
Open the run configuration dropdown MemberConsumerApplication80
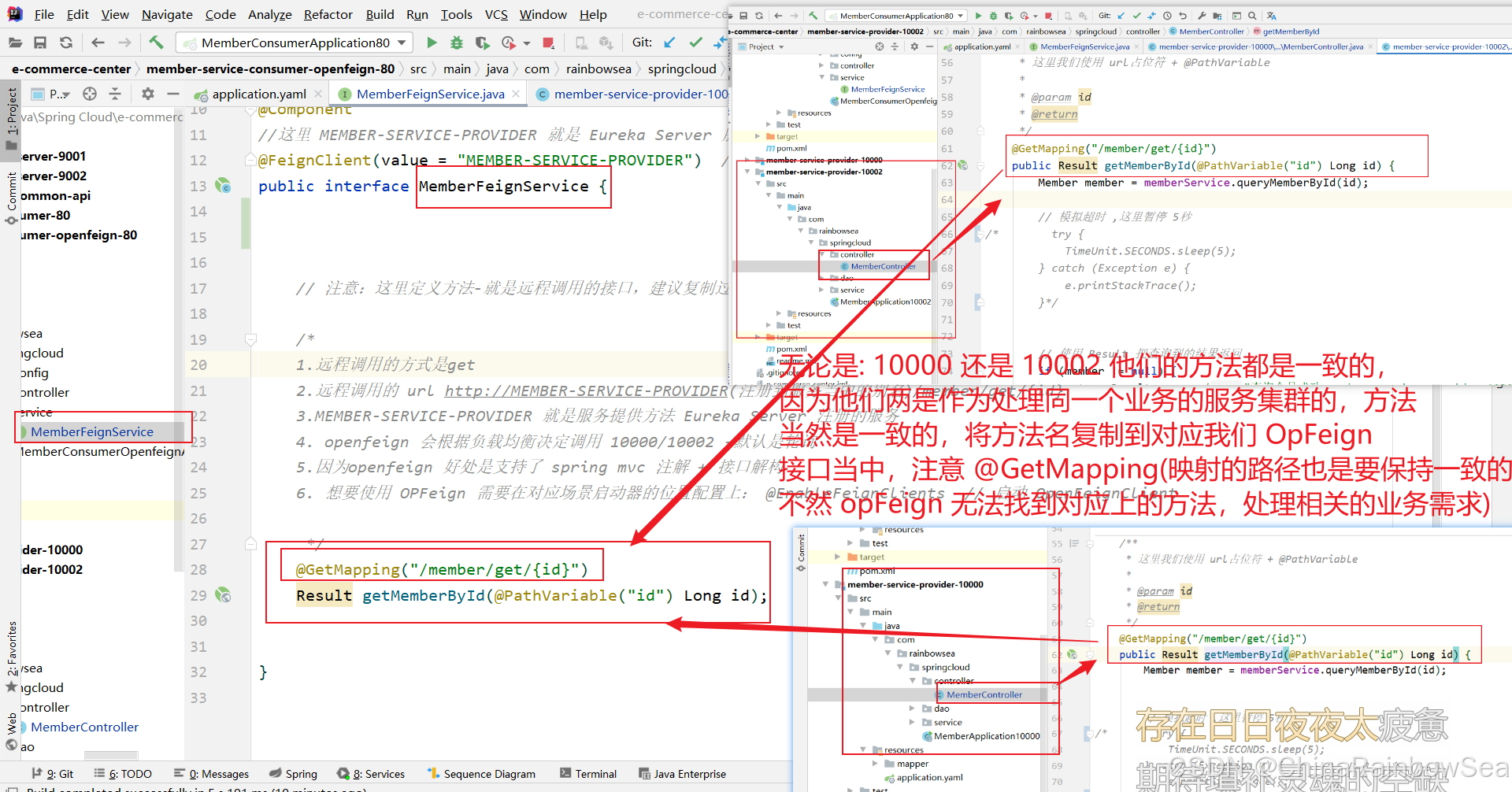293,43
